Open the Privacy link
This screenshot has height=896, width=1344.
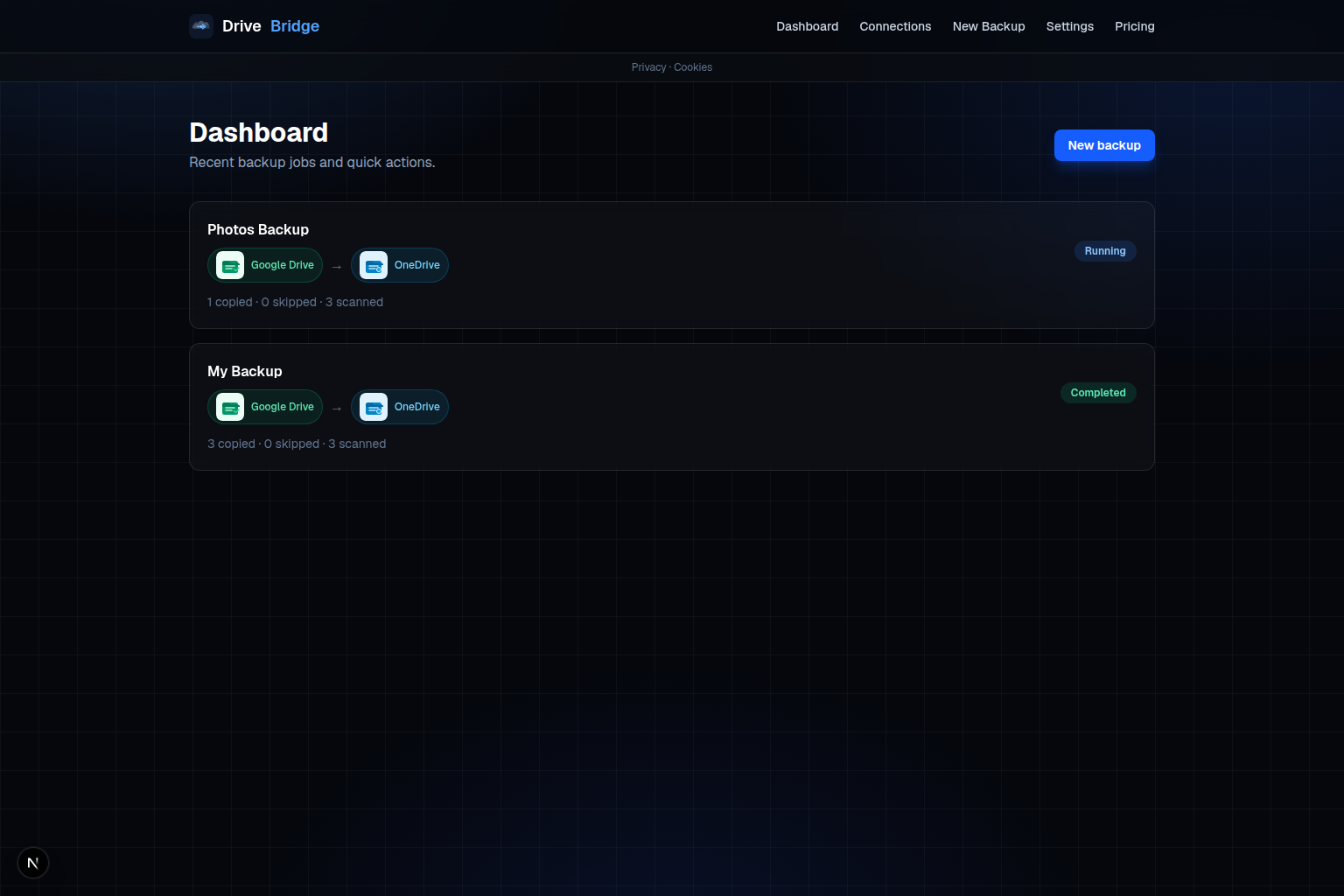pyautogui.click(x=648, y=67)
